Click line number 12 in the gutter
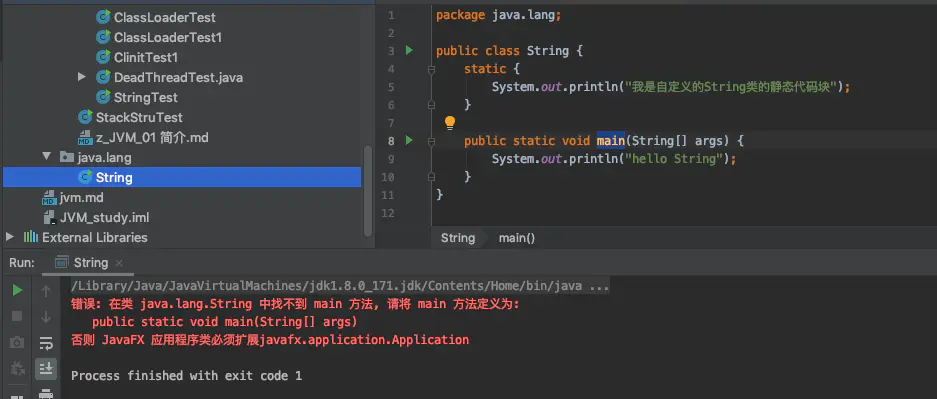 [387, 213]
